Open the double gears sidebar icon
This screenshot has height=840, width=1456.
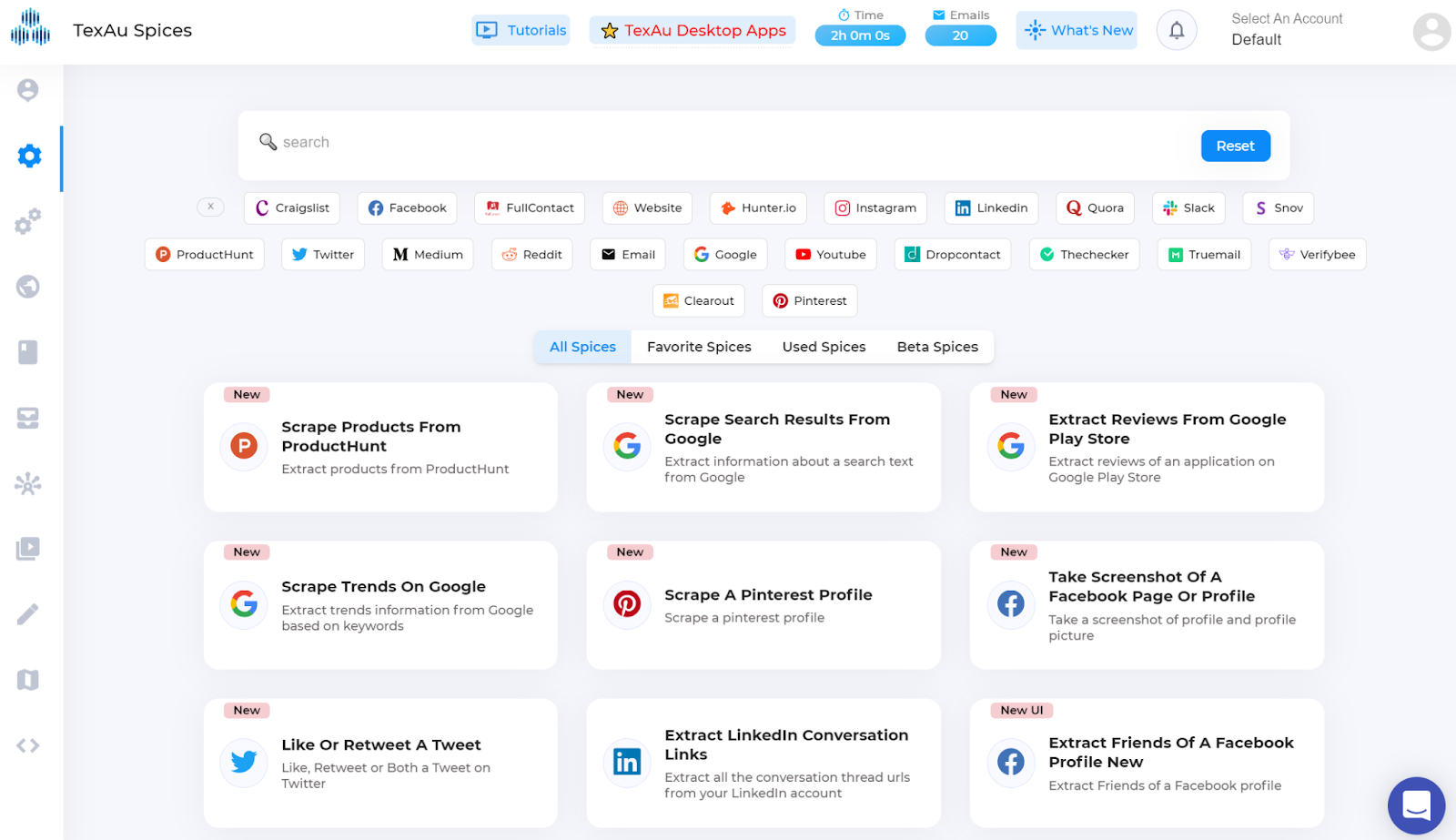[28, 221]
